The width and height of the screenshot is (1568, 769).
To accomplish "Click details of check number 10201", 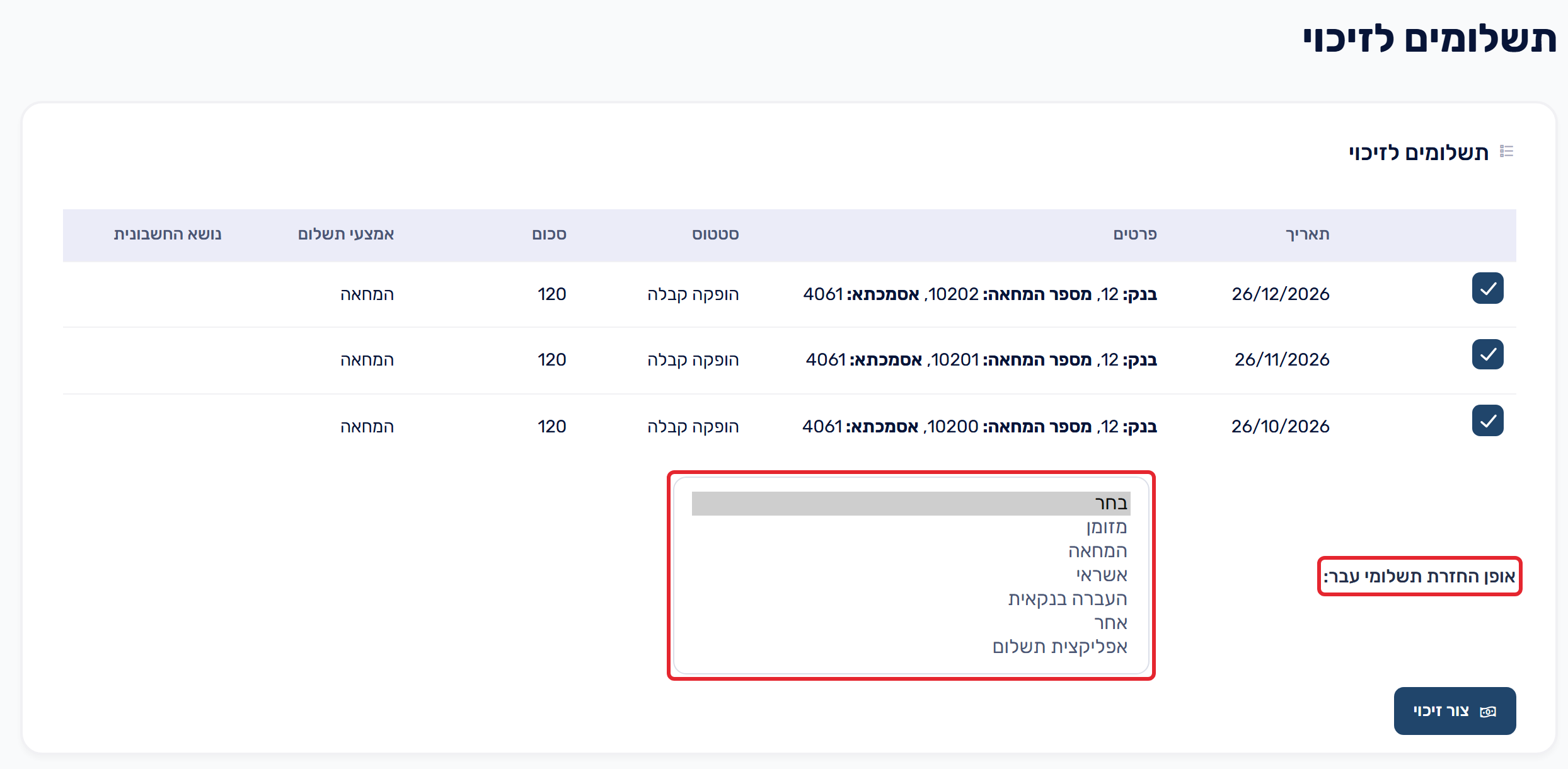I will click(x=981, y=360).
